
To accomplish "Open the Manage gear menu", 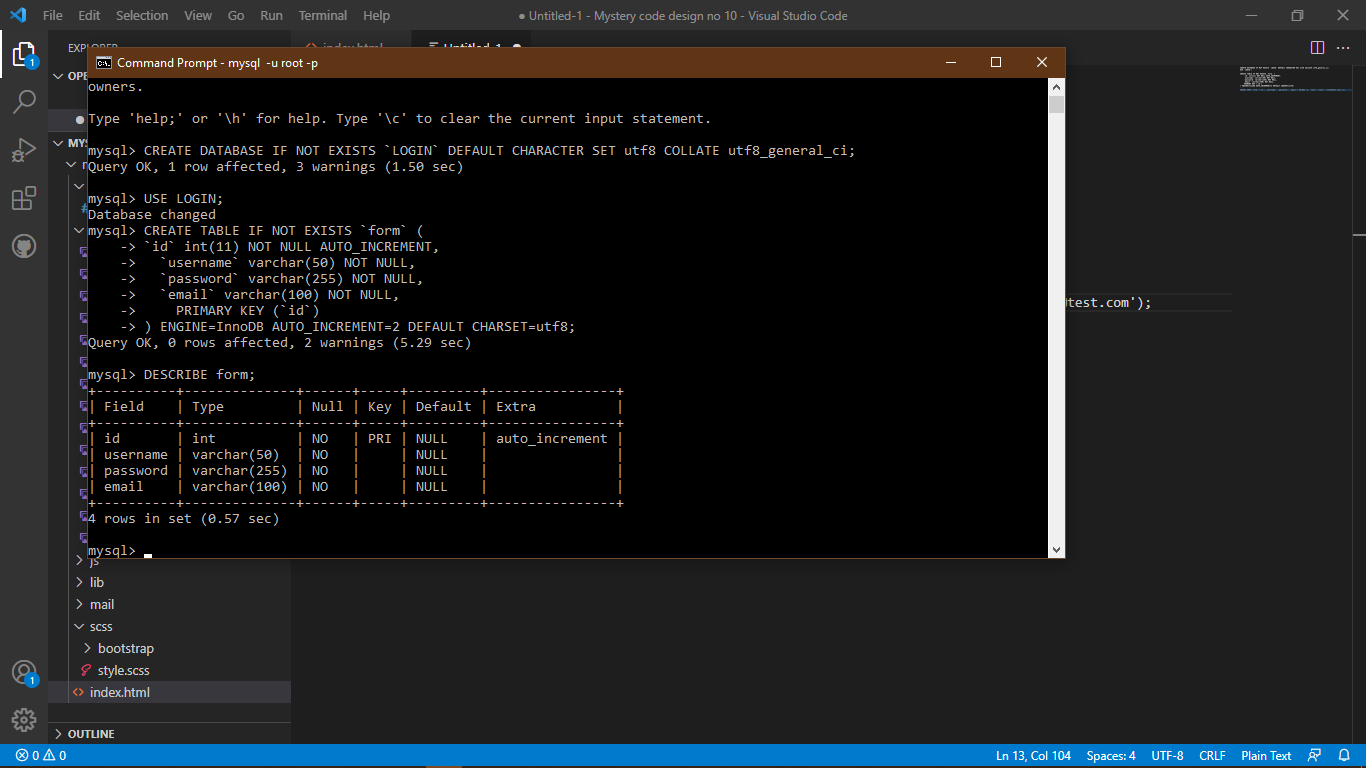I will click(24, 720).
